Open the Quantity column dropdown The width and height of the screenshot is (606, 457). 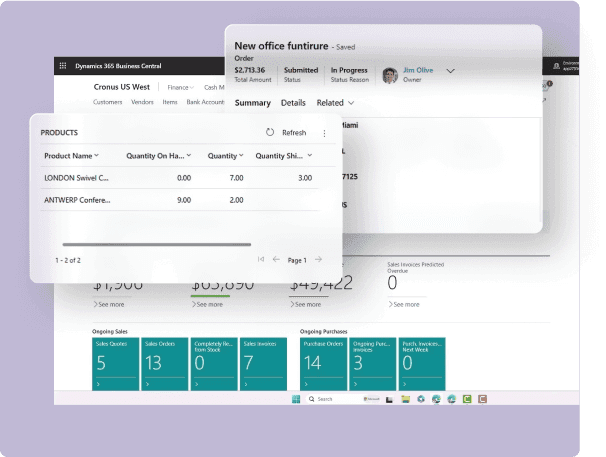coord(240,156)
